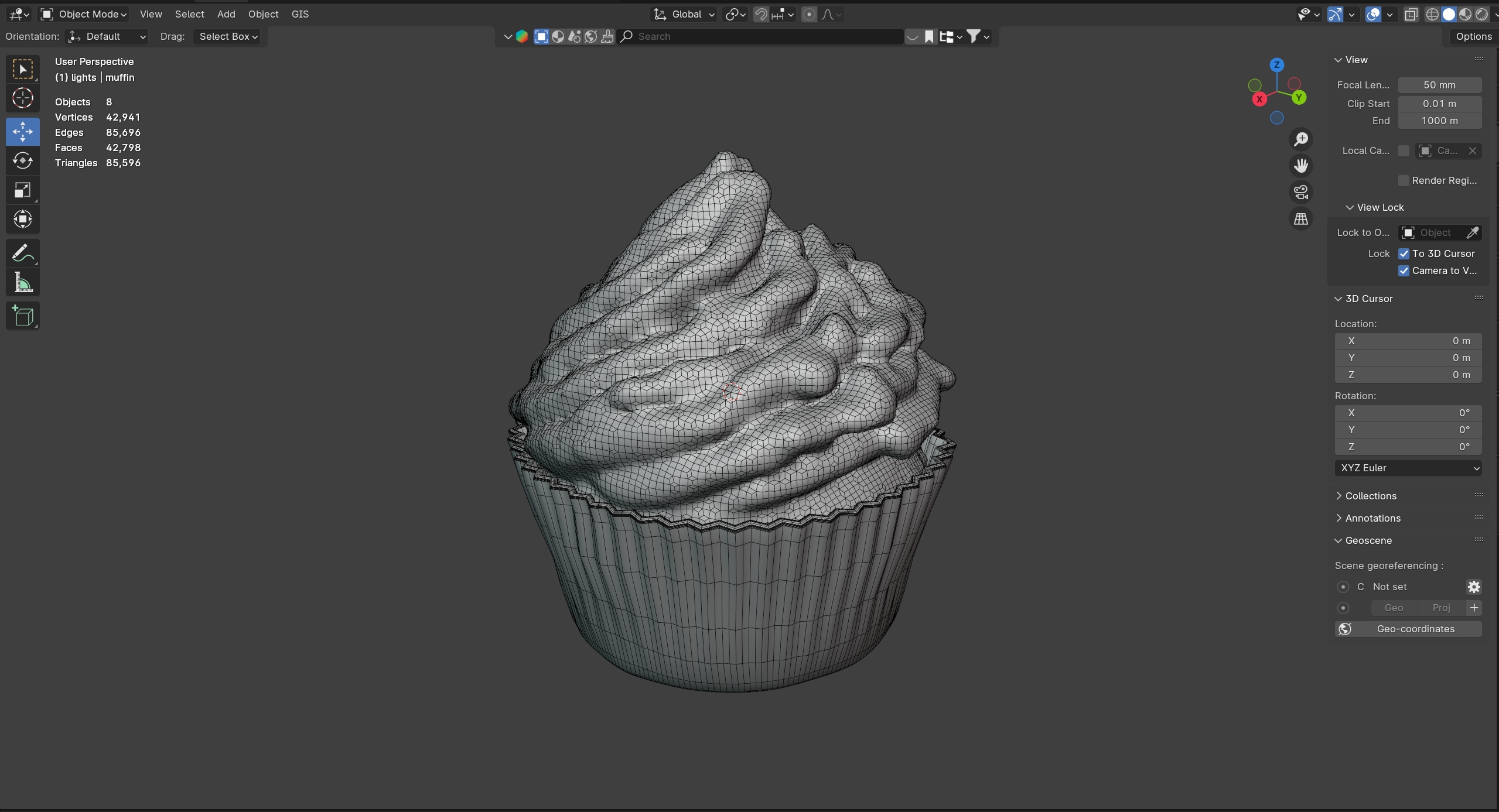The width and height of the screenshot is (1499, 812).
Task: Enable the Render Region checkbox
Action: [1404, 180]
